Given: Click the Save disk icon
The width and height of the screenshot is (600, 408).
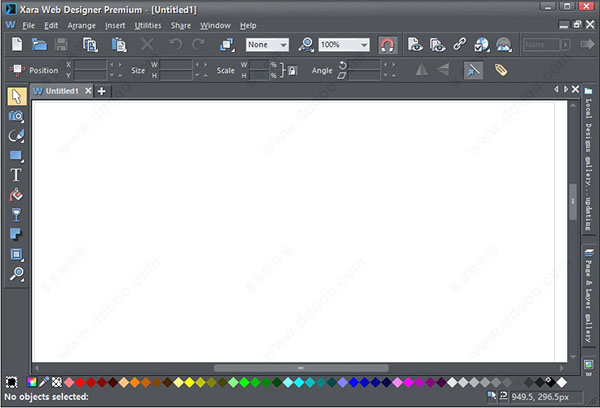Looking at the screenshot, I should pyautogui.click(x=61, y=44).
